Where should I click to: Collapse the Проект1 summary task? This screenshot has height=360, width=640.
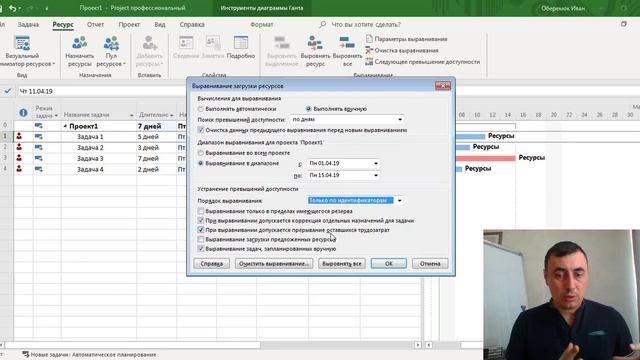point(65,127)
